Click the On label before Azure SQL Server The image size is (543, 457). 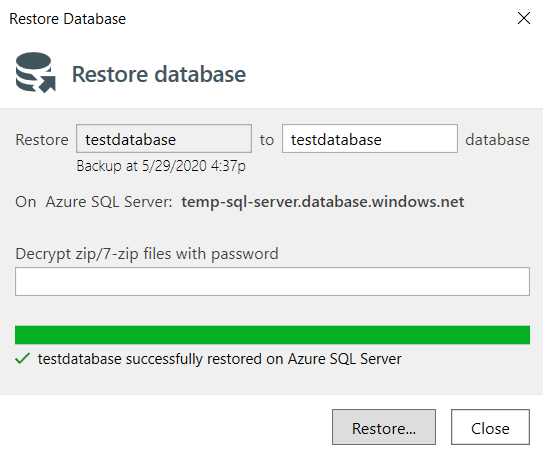tap(26, 202)
